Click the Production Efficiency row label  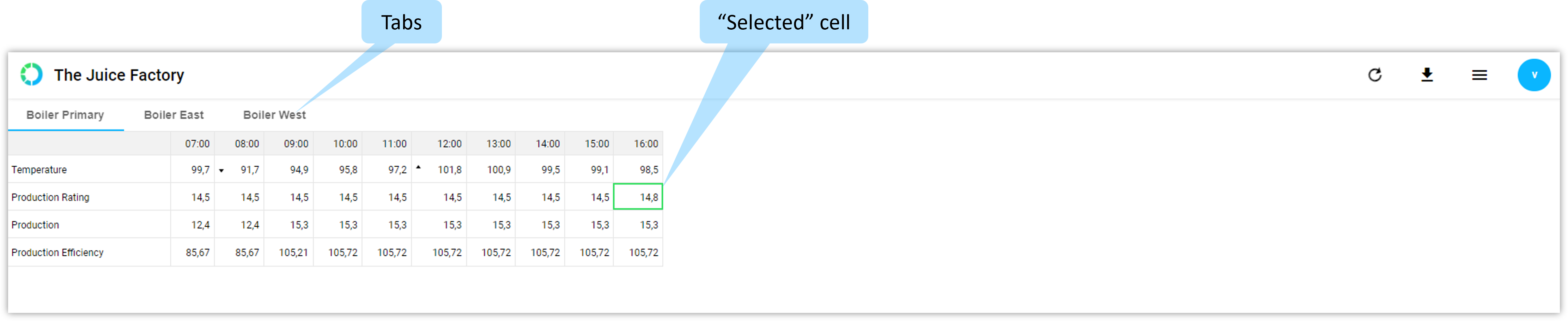[57, 253]
